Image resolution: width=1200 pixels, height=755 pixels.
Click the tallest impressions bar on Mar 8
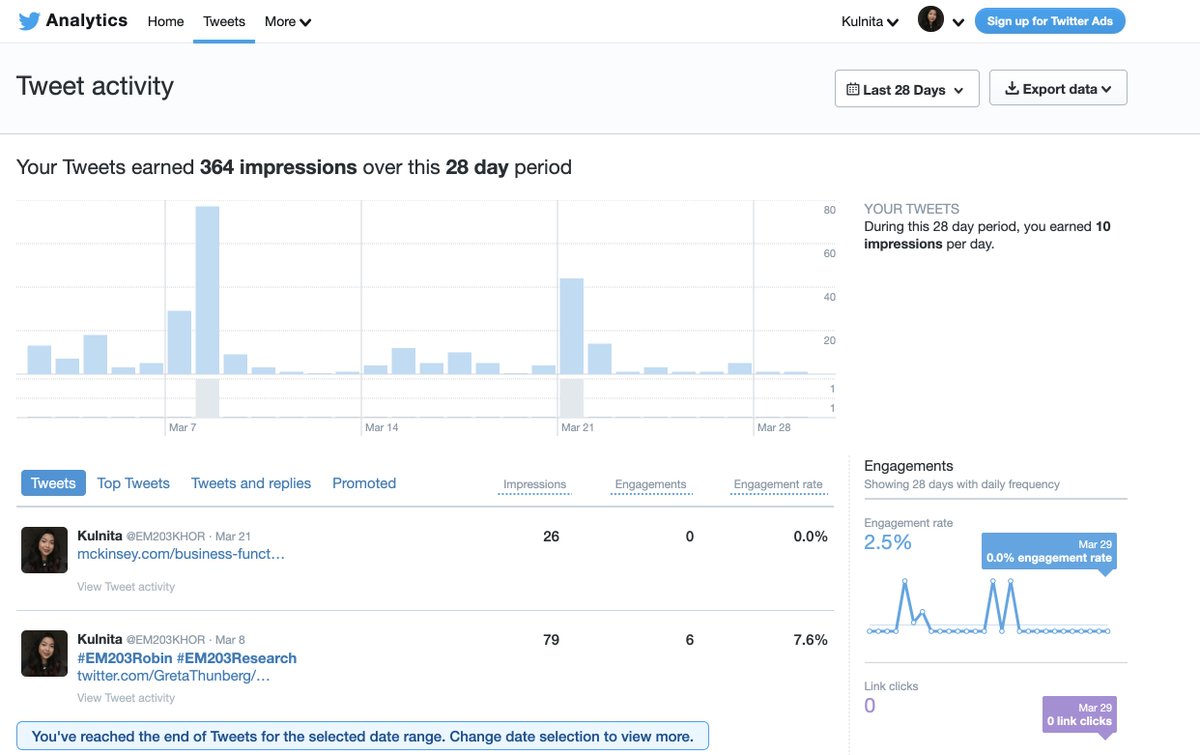(x=207, y=290)
